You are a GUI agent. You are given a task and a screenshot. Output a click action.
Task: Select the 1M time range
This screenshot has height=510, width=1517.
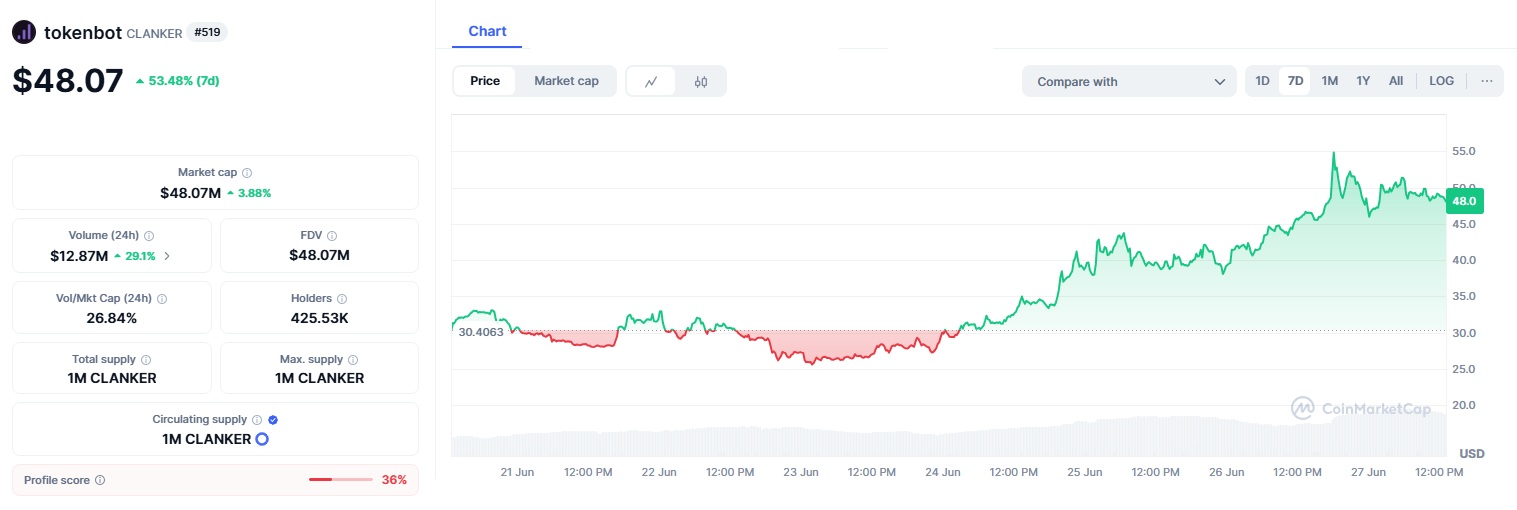coord(1329,81)
